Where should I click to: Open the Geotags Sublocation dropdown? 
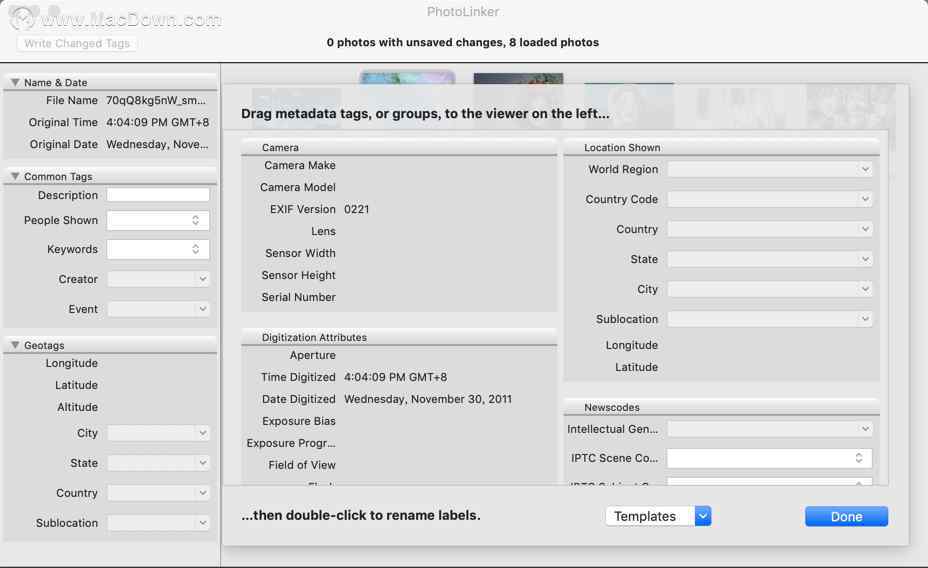[x=158, y=523]
